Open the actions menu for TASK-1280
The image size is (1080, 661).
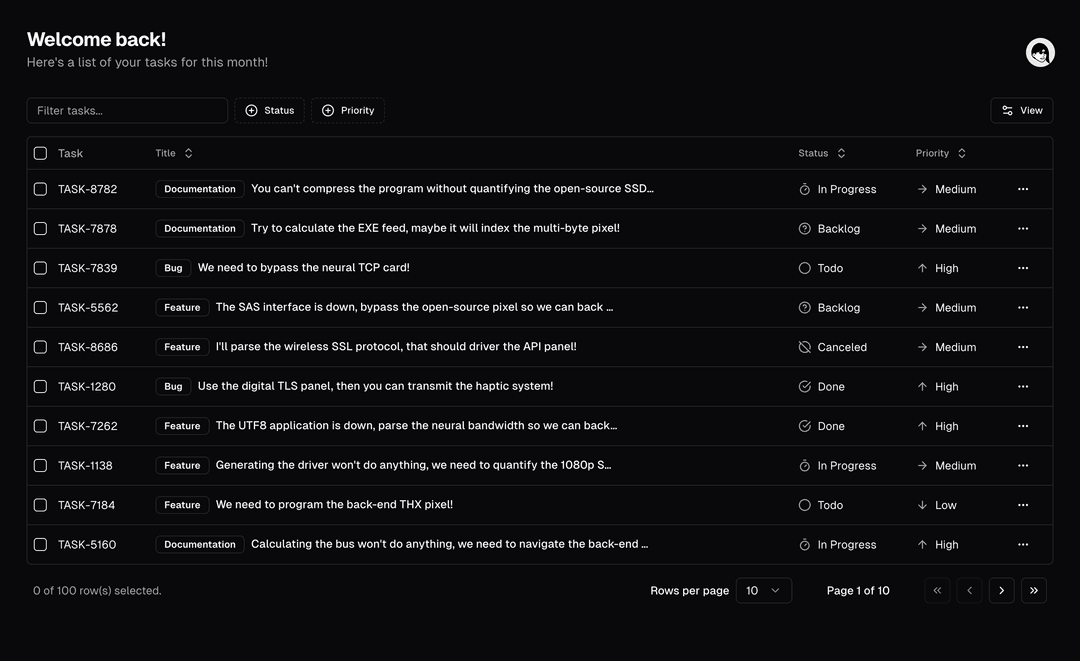point(1023,386)
